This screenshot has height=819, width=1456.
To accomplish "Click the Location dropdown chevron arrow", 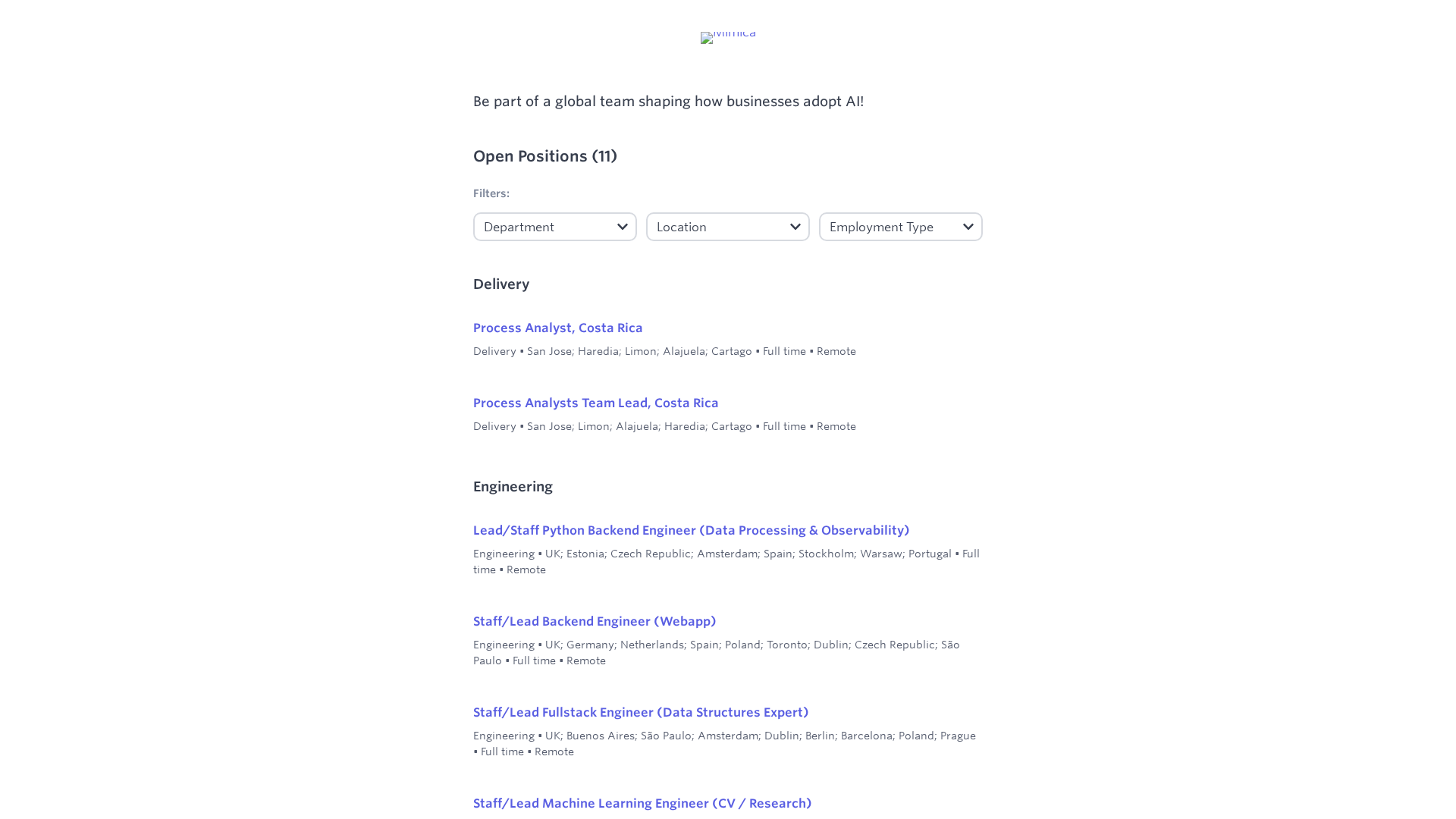I will click(x=795, y=227).
